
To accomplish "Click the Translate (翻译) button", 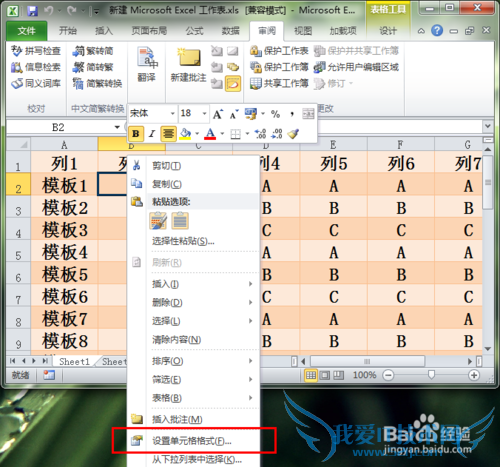I will (x=147, y=65).
